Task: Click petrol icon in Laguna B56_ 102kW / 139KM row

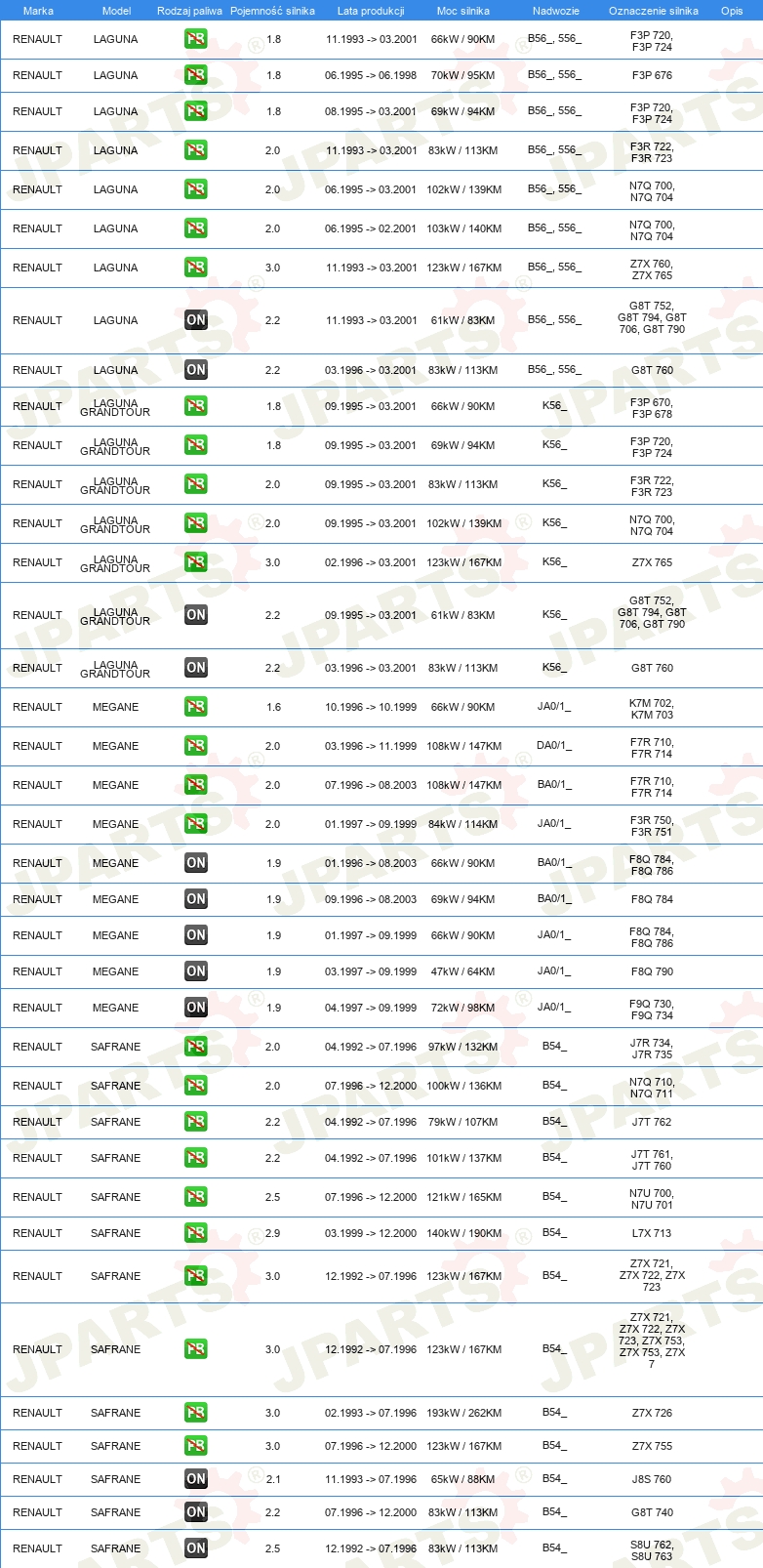Action: 196,189
